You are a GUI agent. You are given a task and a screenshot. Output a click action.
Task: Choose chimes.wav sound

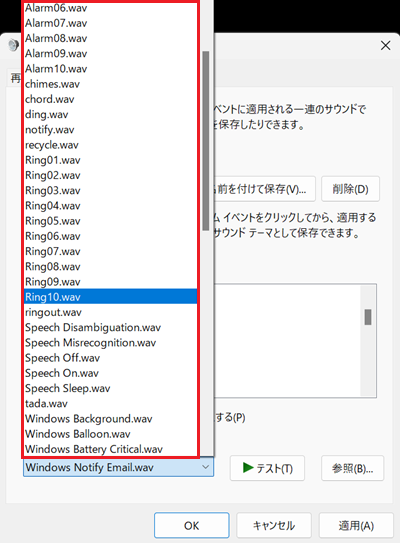coord(111,84)
